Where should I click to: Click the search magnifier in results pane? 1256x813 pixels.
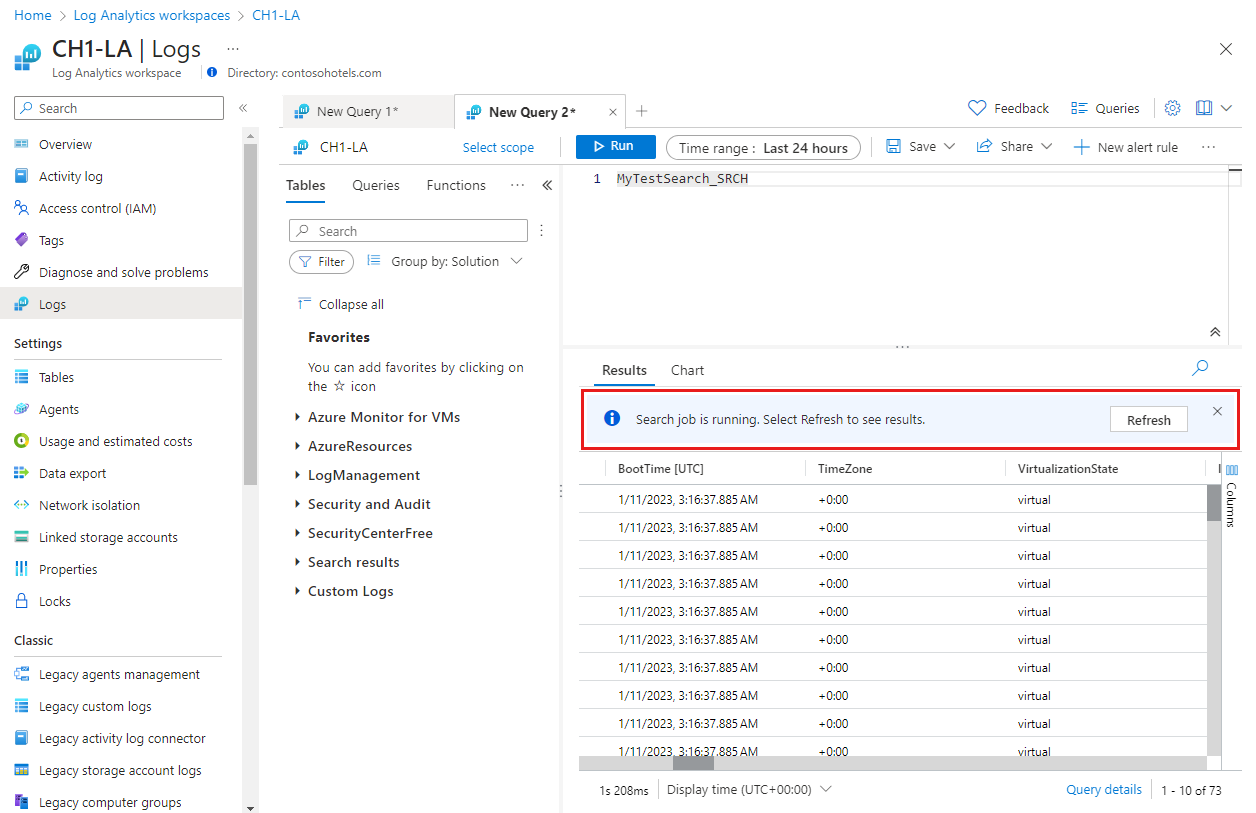coord(1200,368)
